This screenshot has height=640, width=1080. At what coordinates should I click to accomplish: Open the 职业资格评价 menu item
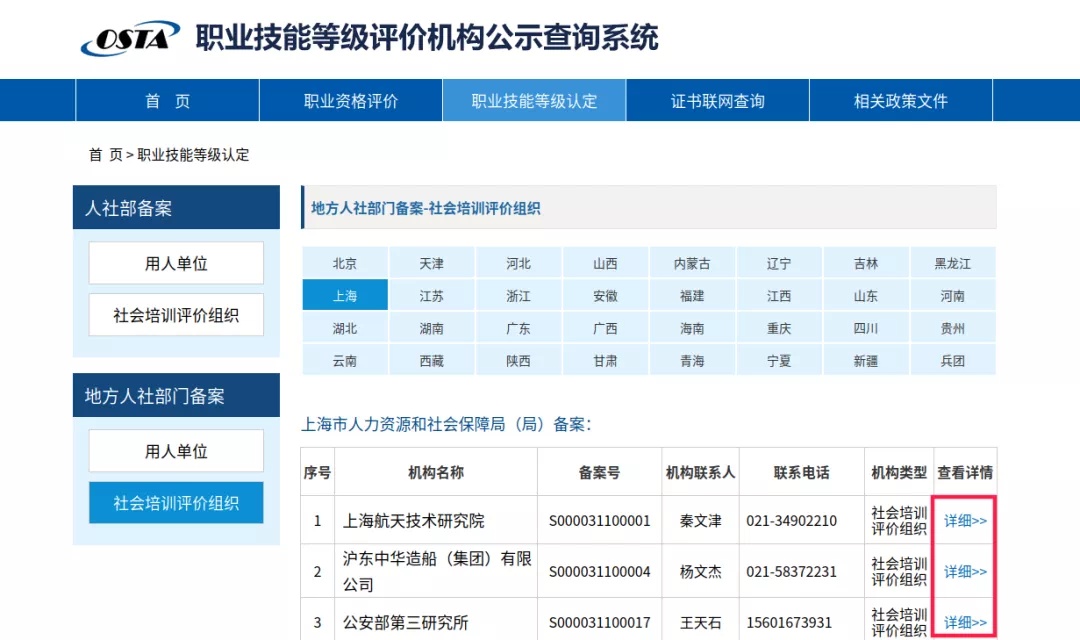click(x=351, y=101)
